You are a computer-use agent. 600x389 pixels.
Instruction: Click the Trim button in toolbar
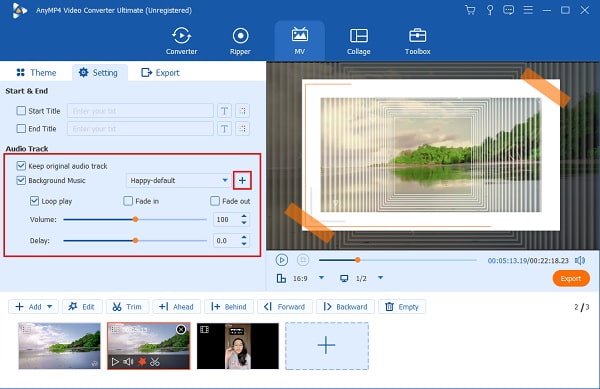point(127,307)
